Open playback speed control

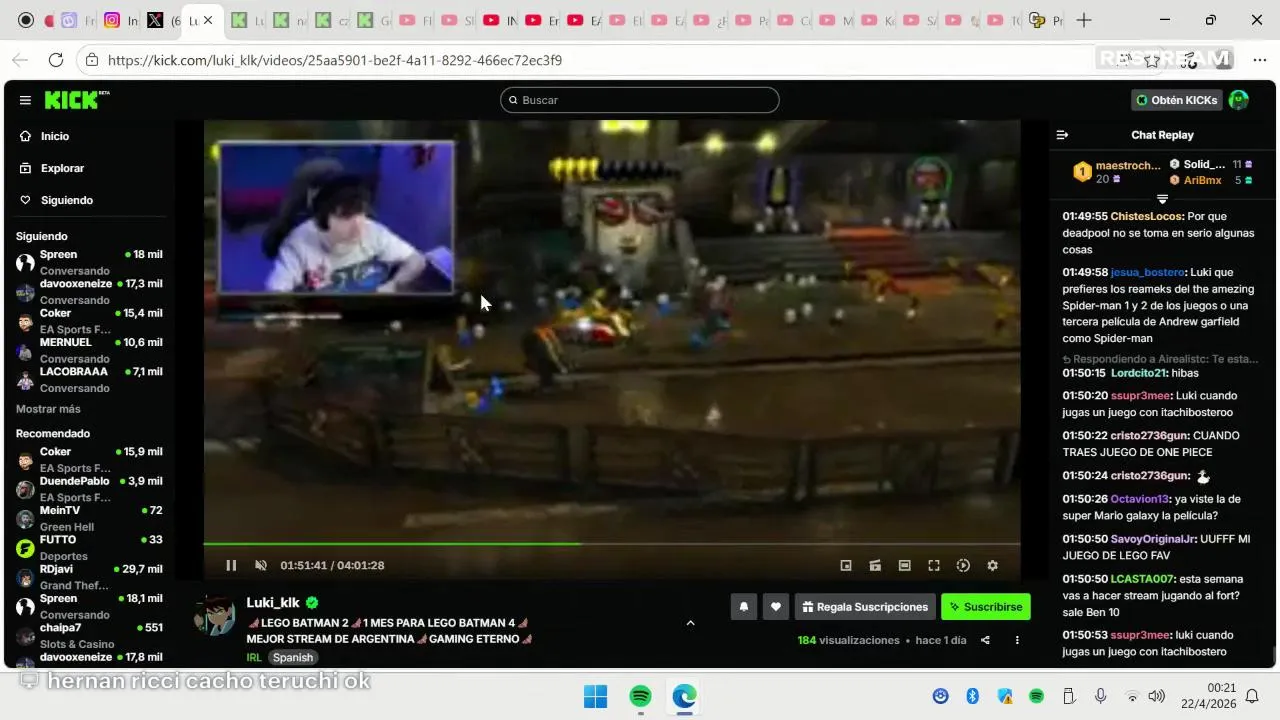click(x=963, y=565)
